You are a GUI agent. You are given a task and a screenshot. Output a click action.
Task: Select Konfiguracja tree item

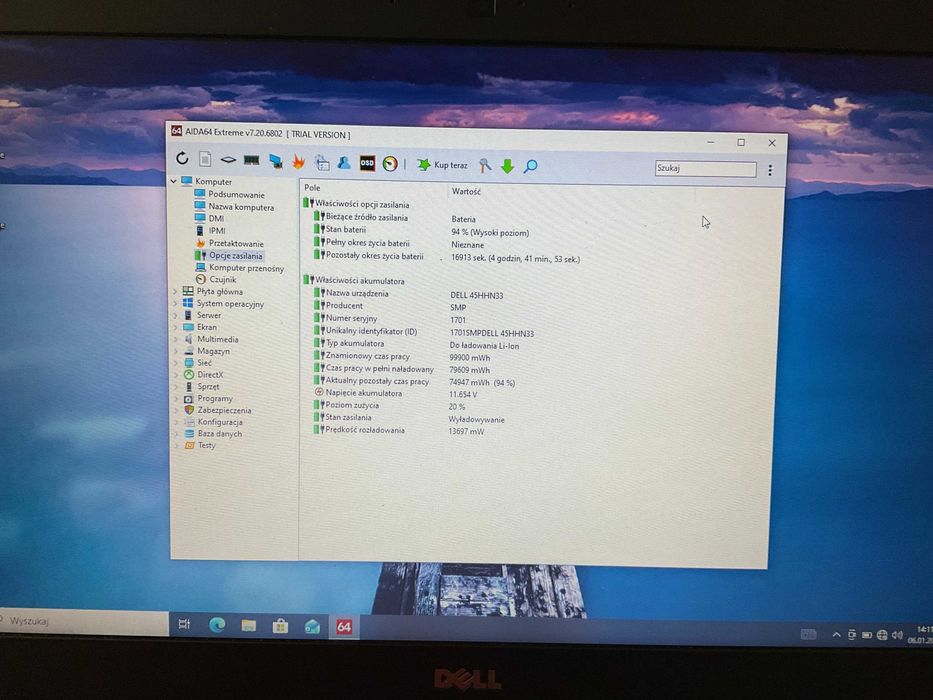[220, 422]
